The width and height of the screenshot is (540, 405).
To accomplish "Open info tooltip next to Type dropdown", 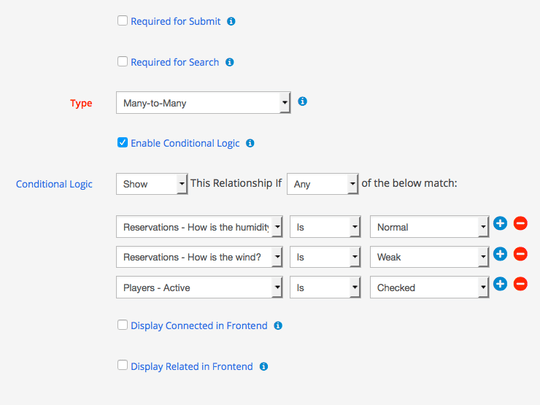I will tap(302, 101).
